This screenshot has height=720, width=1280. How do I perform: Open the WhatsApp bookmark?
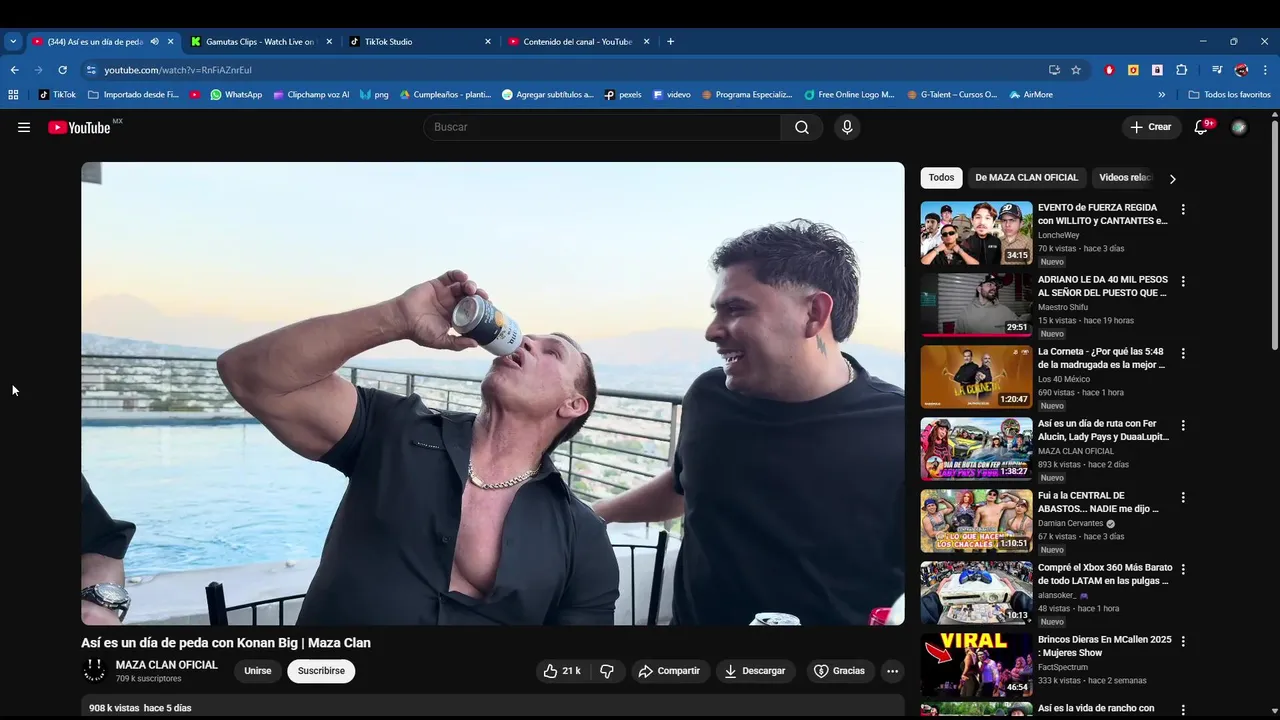pyautogui.click(x=236, y=95)
